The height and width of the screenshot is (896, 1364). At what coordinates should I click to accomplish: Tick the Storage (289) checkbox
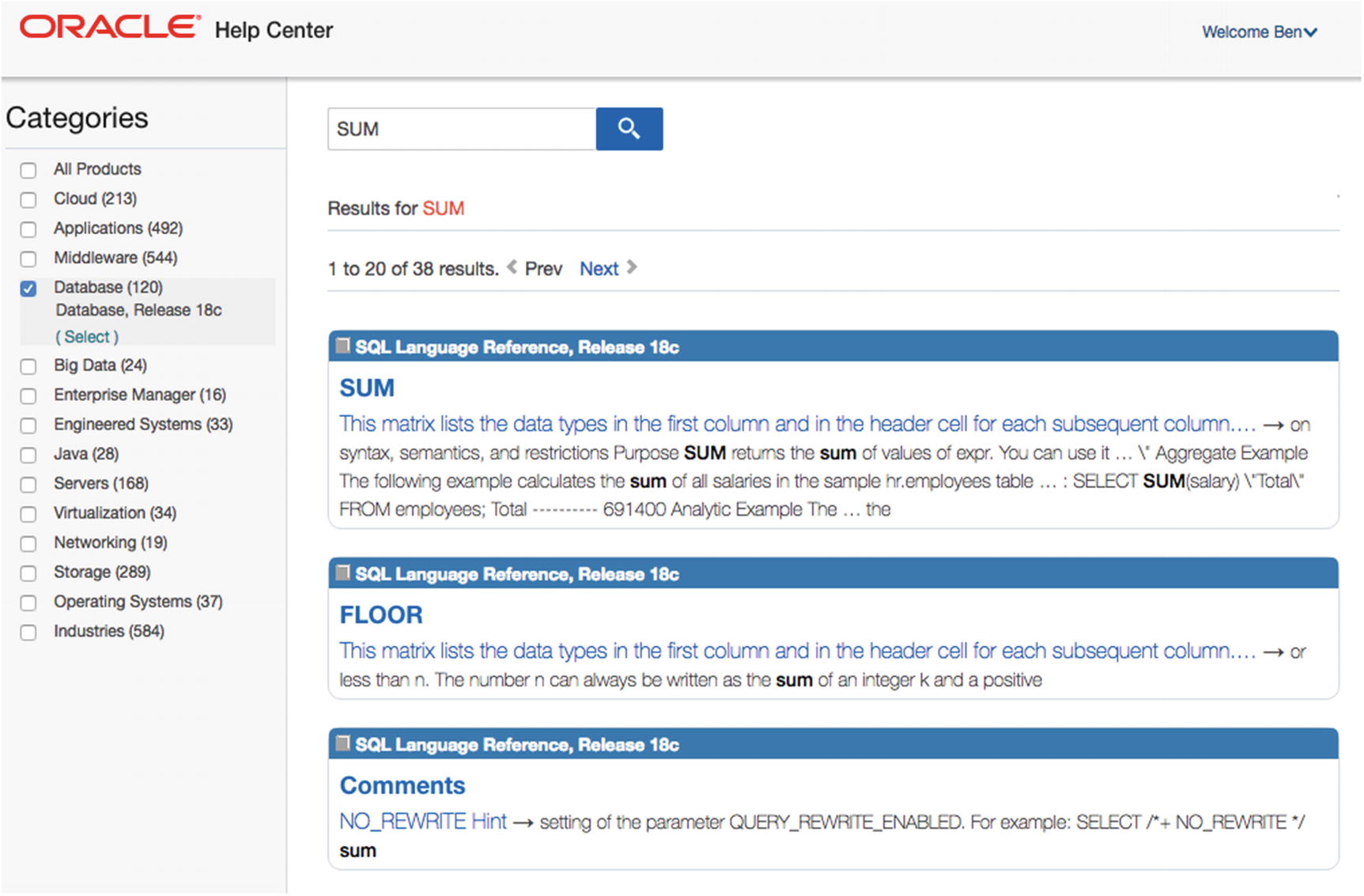point(28,573)
